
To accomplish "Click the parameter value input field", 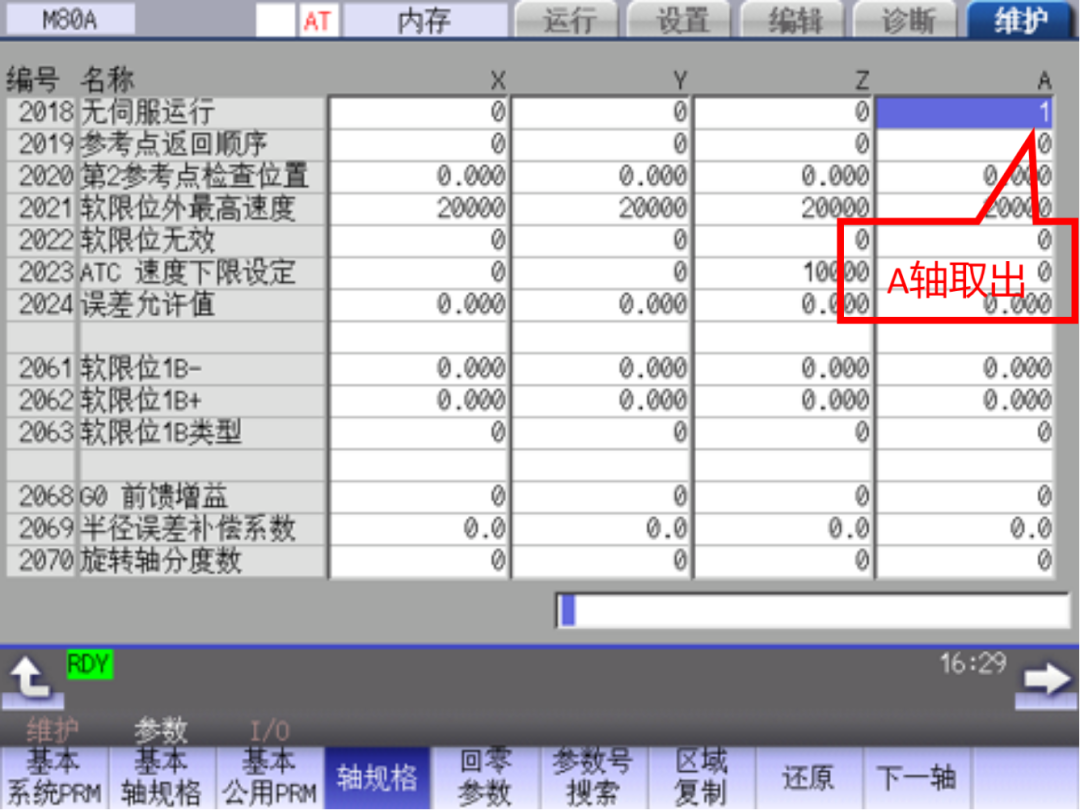I will pos(812,610).
